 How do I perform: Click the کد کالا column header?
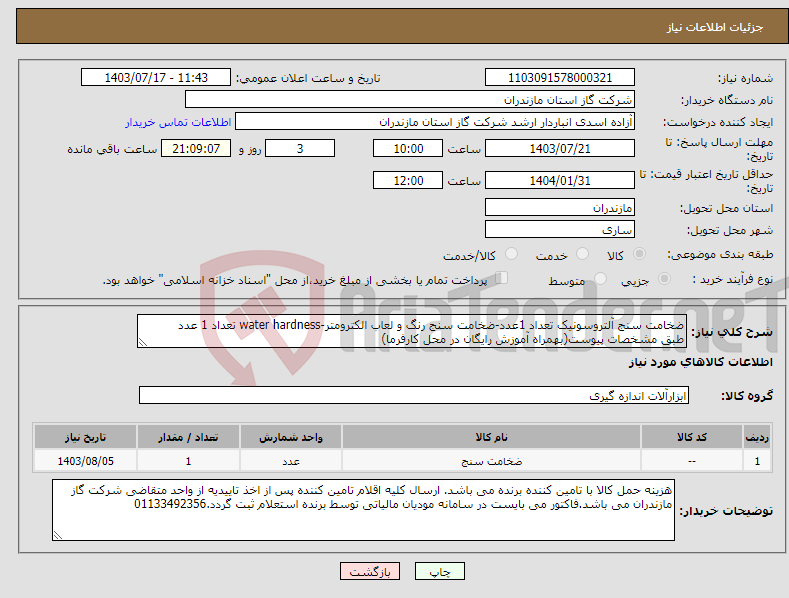[692, 437]
